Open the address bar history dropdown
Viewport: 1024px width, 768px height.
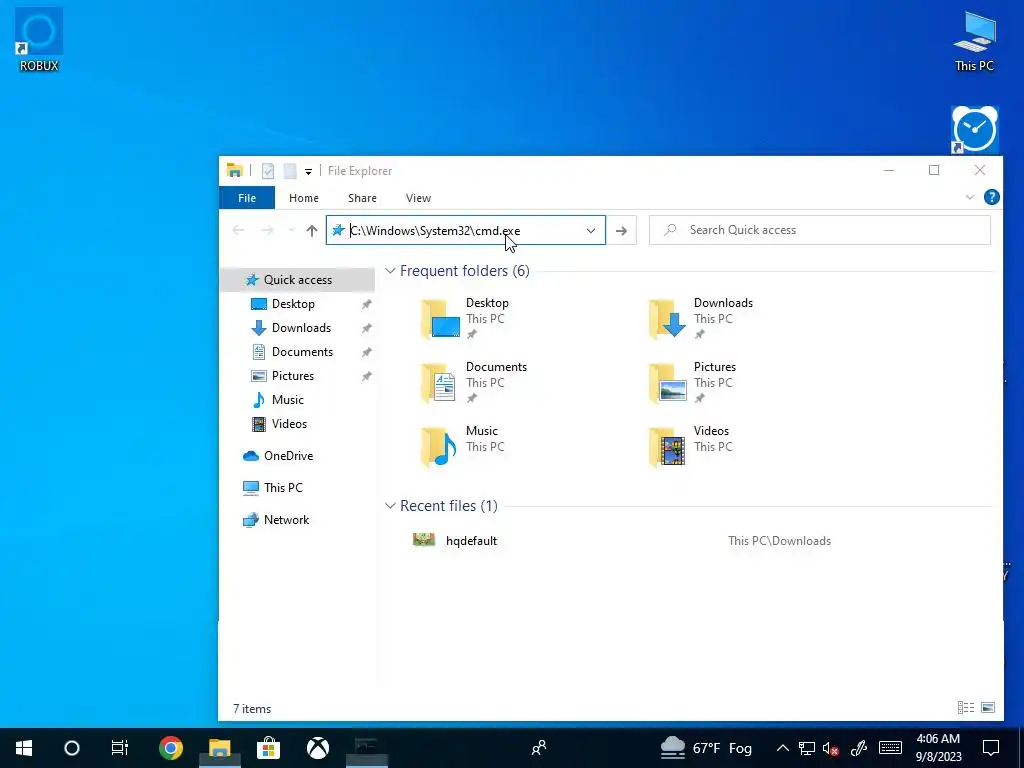point(590,231)
